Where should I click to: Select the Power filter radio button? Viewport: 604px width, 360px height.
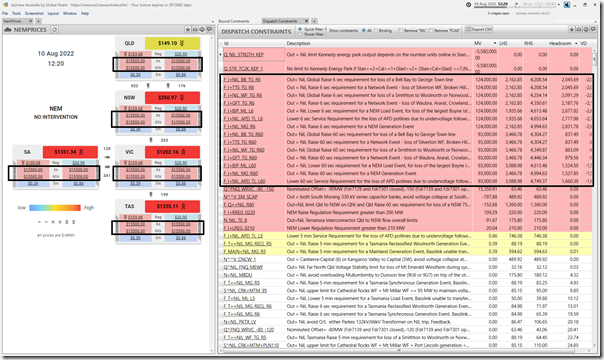pyautogui.click(x=300, y=34)
